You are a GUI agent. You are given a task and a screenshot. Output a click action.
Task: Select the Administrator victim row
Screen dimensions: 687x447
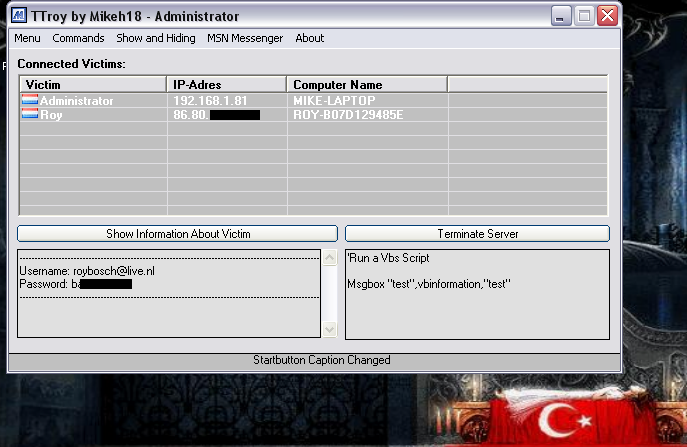(313, 100)
